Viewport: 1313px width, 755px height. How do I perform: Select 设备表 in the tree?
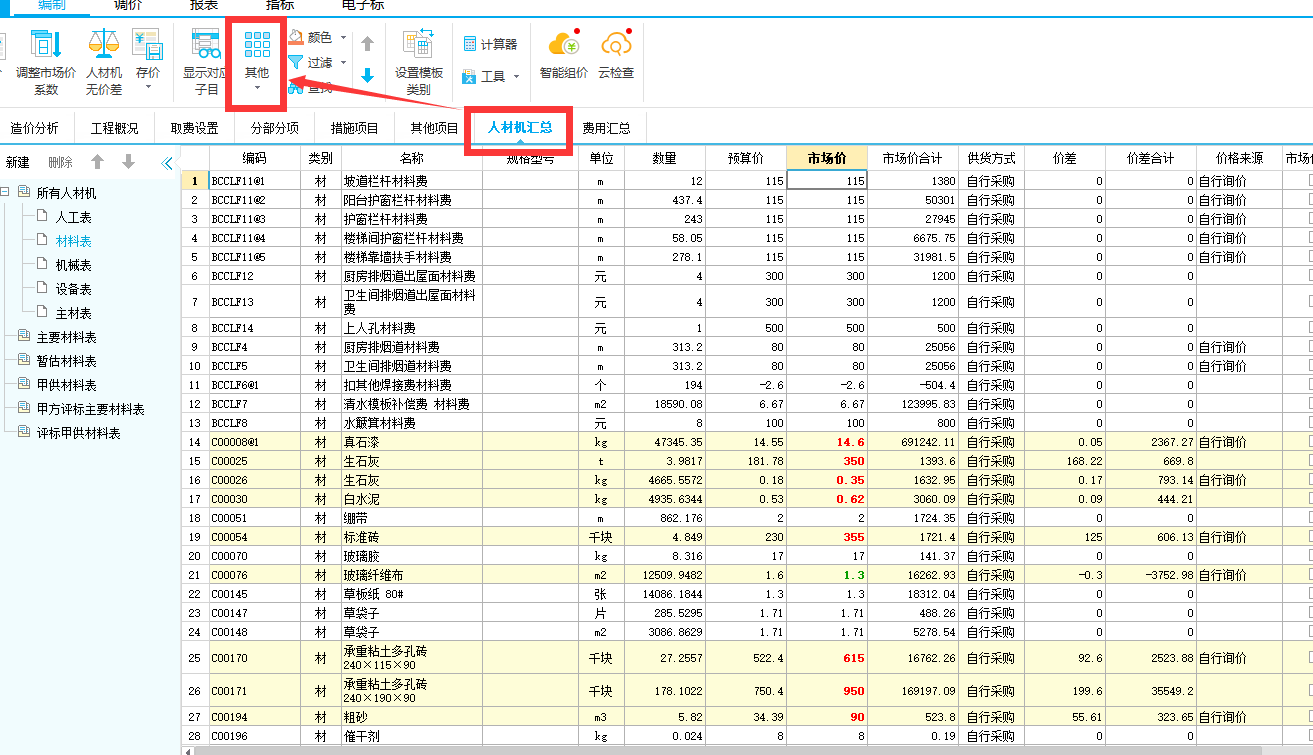click(x=74, y=289)
